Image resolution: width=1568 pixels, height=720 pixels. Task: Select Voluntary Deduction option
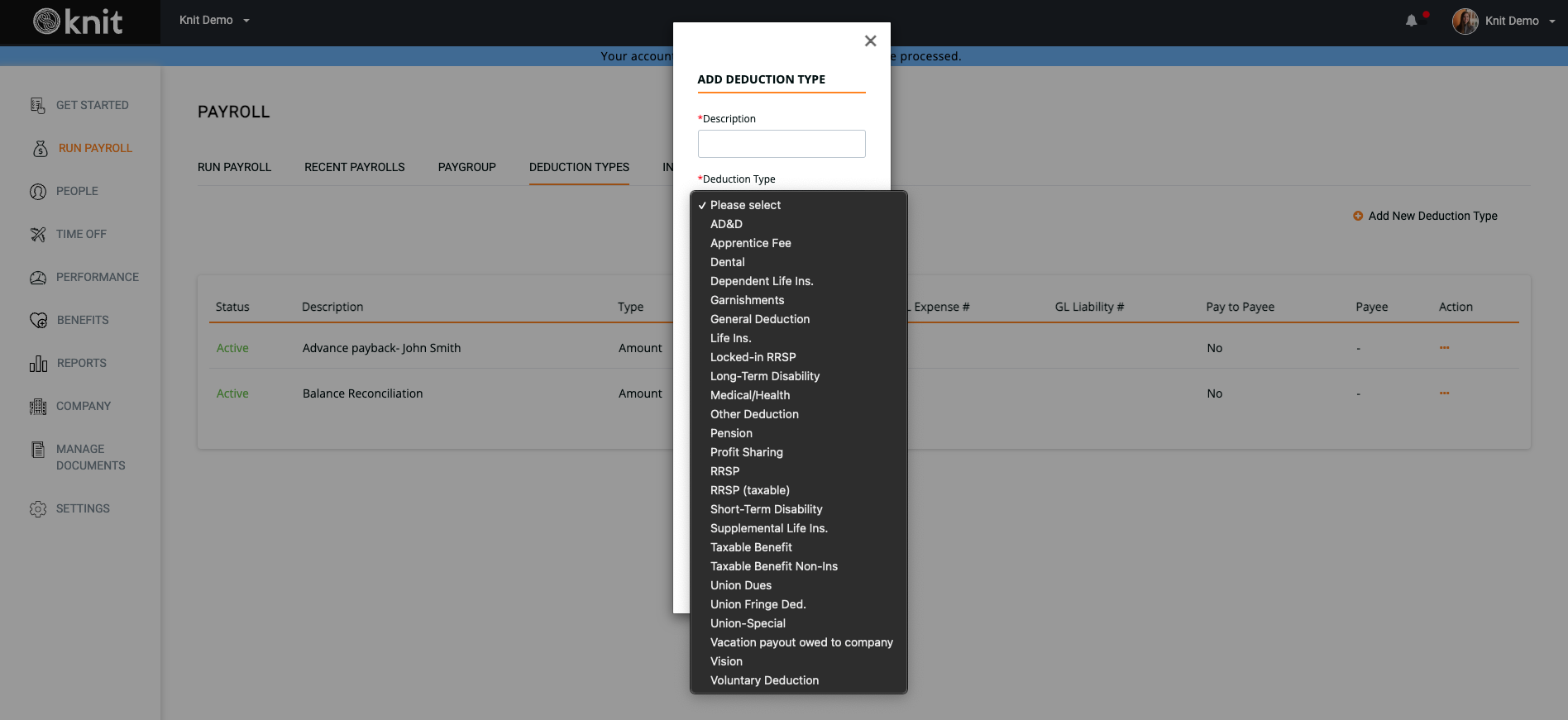(799, 680)
